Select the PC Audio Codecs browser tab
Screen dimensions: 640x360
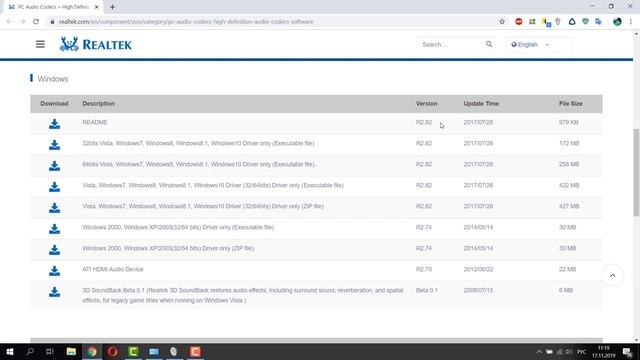click(x=53, y=7)
